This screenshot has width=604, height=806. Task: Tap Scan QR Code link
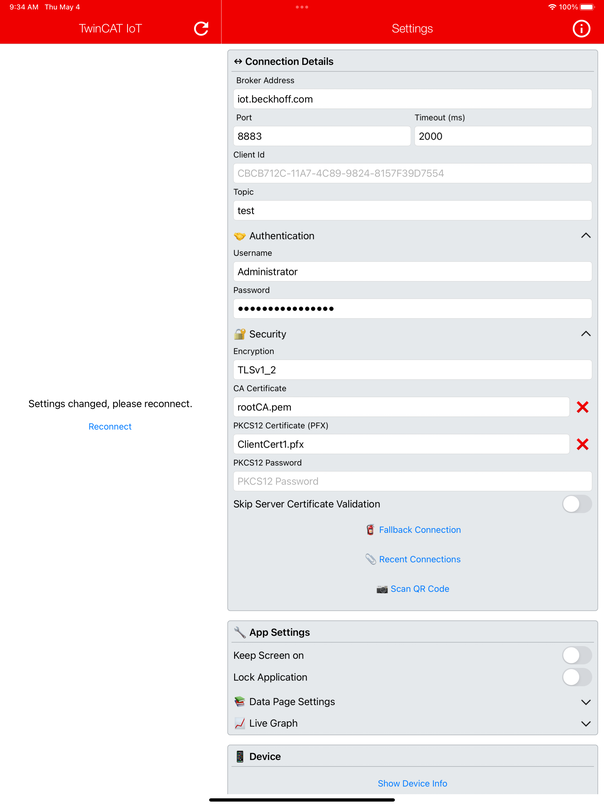pyautogui.click(x=420, y=589)
